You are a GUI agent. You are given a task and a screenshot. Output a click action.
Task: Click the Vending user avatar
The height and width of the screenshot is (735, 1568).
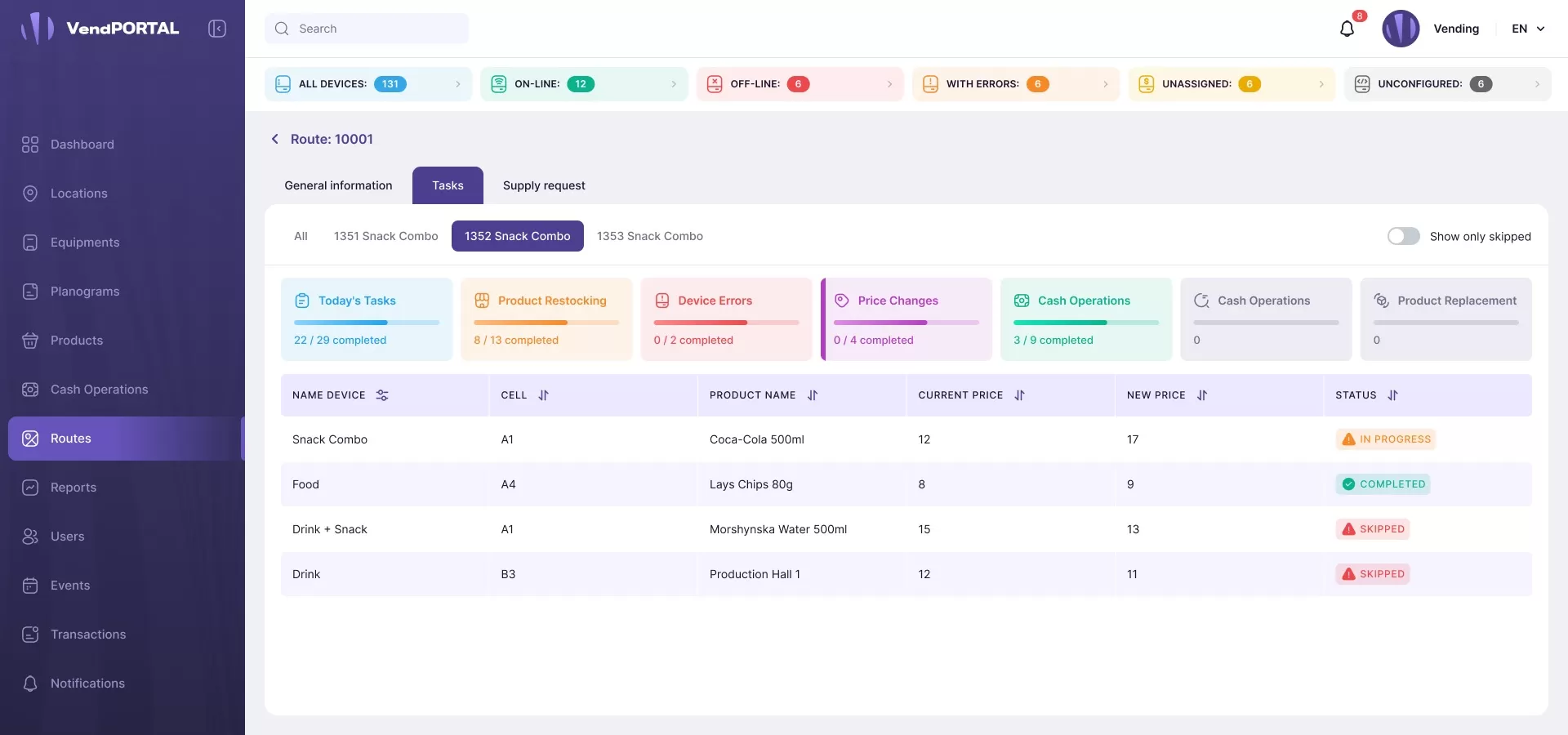click(1401, 29)
